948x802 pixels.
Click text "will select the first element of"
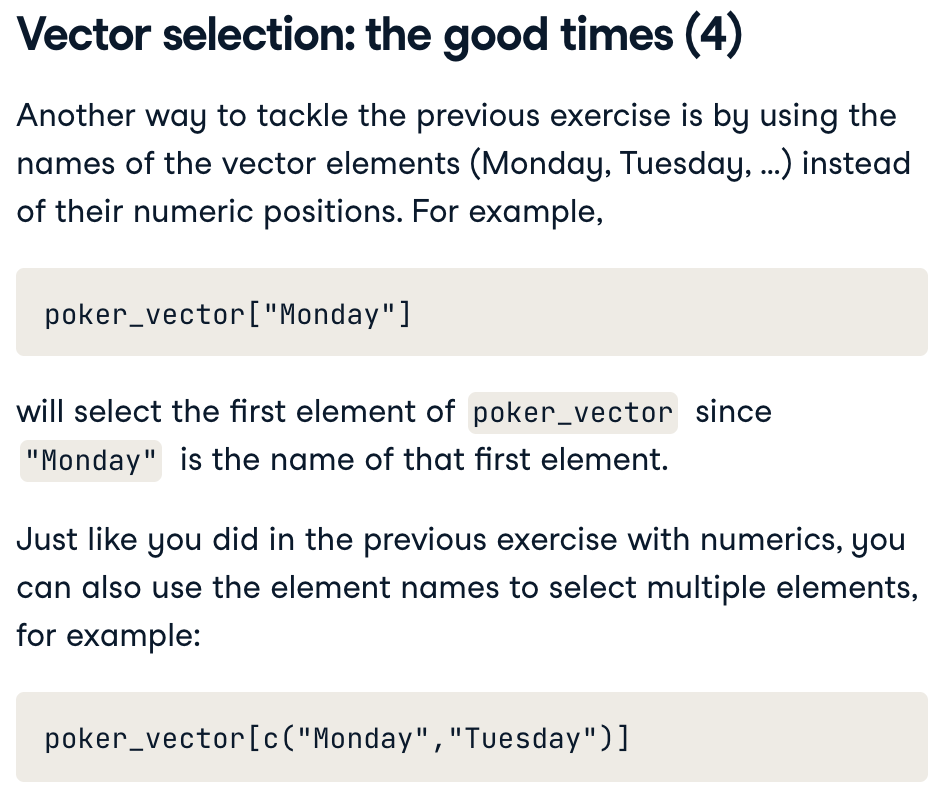(236, 412)
